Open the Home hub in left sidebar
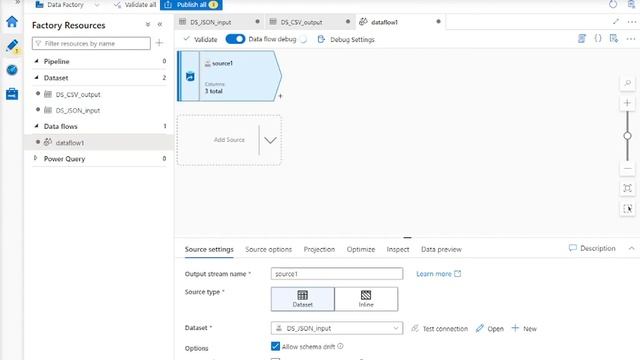Screen dimensions: 640x360 [12, 21]
